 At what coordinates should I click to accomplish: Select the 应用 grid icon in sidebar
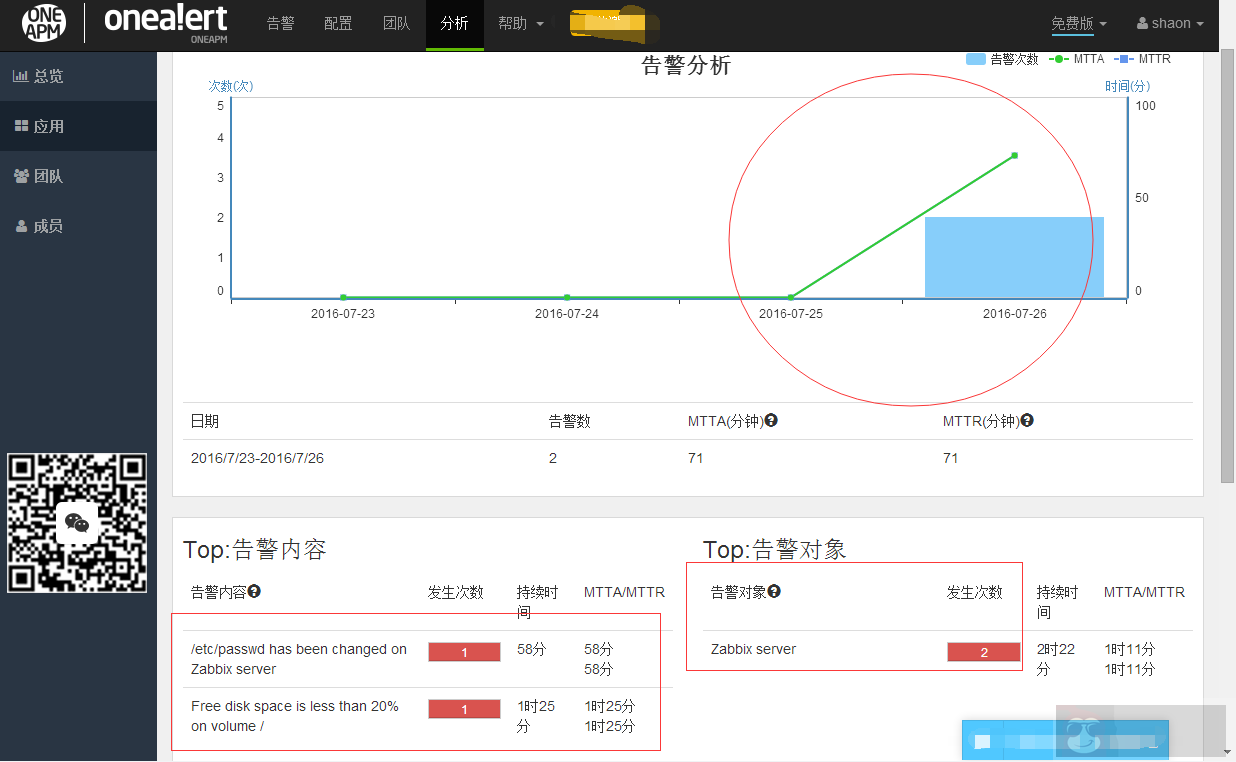click(22, 125)
